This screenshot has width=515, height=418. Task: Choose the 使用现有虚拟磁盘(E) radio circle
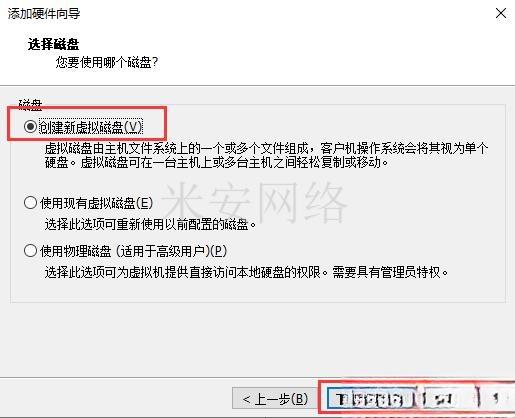coord(30,203)
